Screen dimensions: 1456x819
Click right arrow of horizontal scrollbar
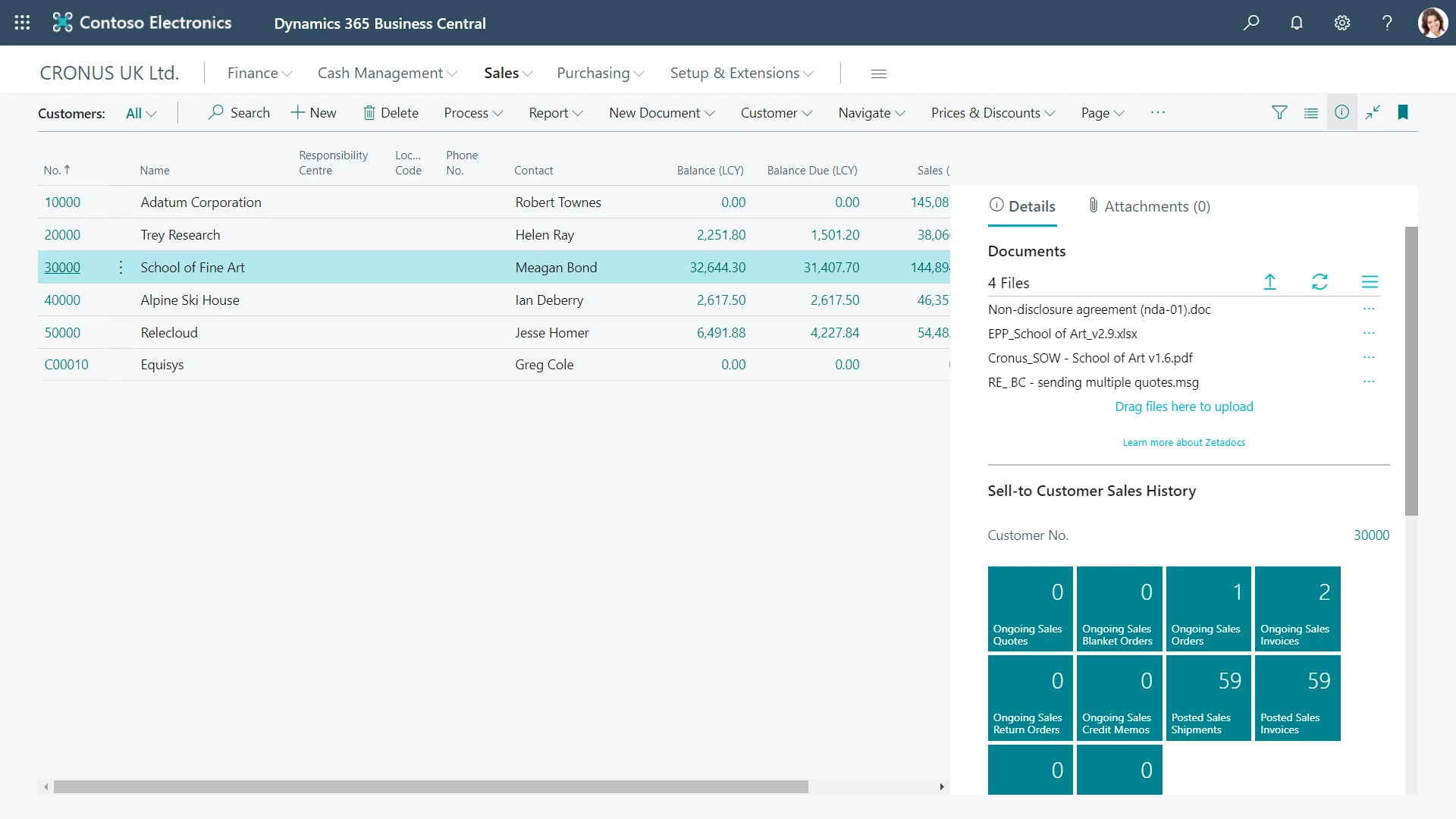(942, 787)
